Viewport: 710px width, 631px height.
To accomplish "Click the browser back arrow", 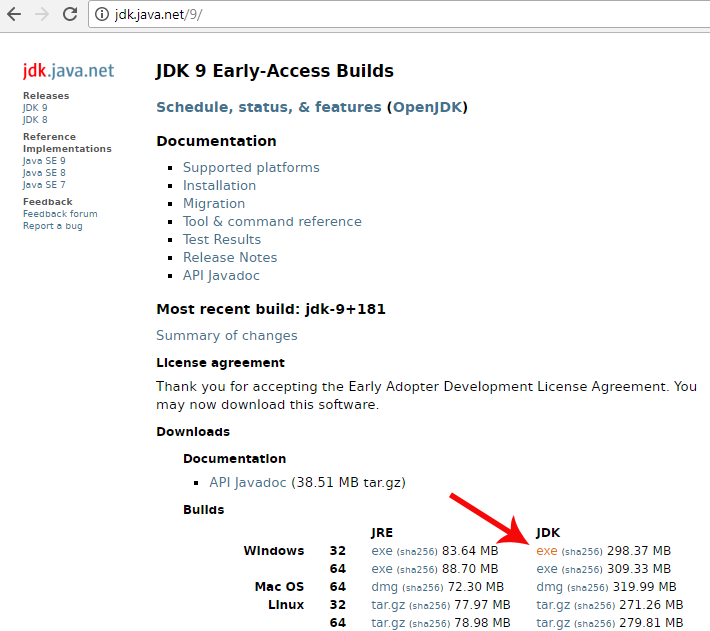I will [14, 14].
